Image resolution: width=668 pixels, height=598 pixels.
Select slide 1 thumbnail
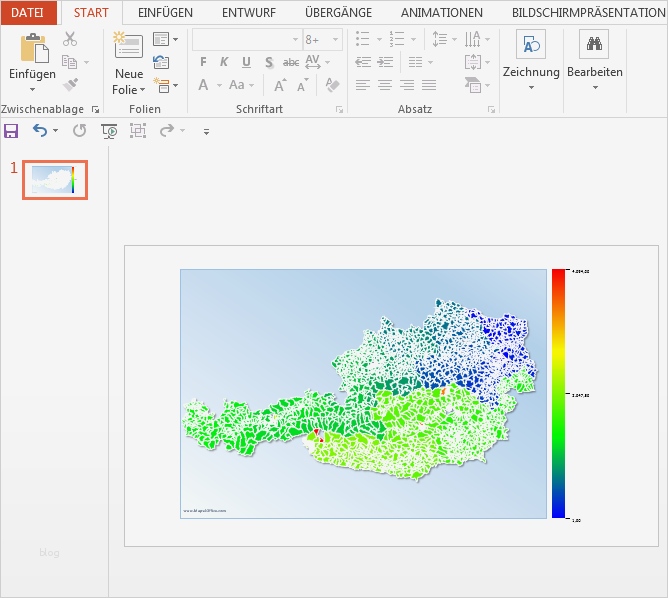[55, 179]
